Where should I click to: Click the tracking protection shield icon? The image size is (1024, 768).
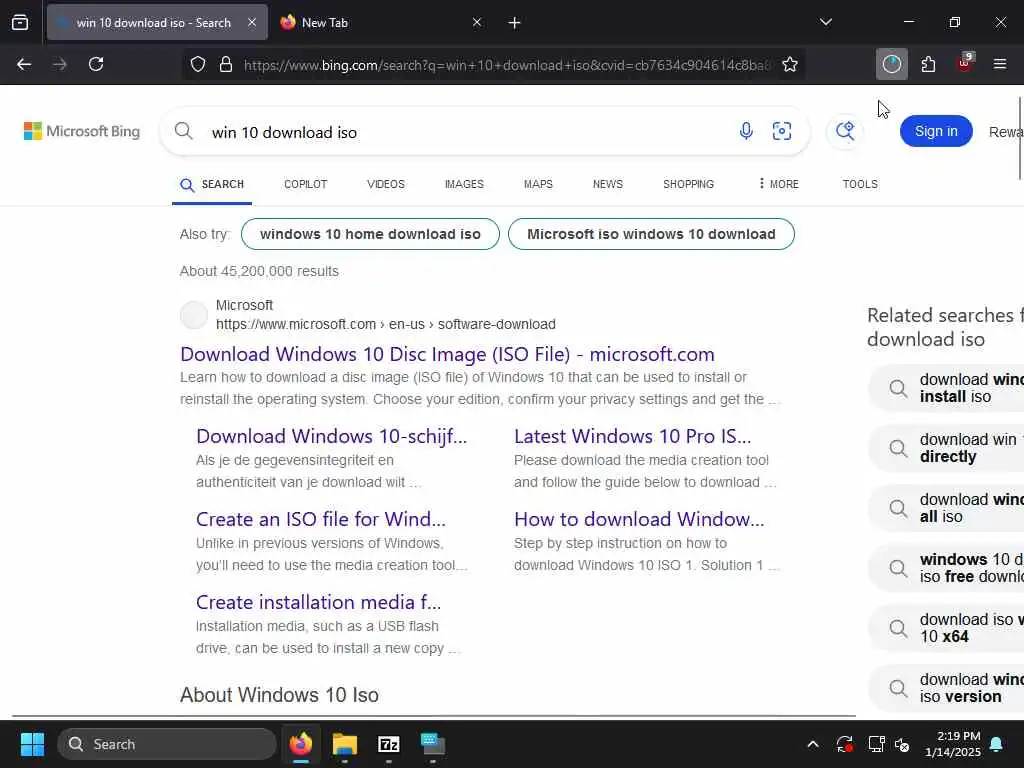coord(198,64)
